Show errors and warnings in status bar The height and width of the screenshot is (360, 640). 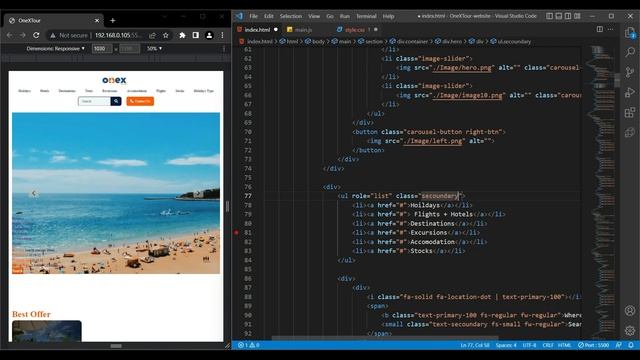[x=249, y=345]
